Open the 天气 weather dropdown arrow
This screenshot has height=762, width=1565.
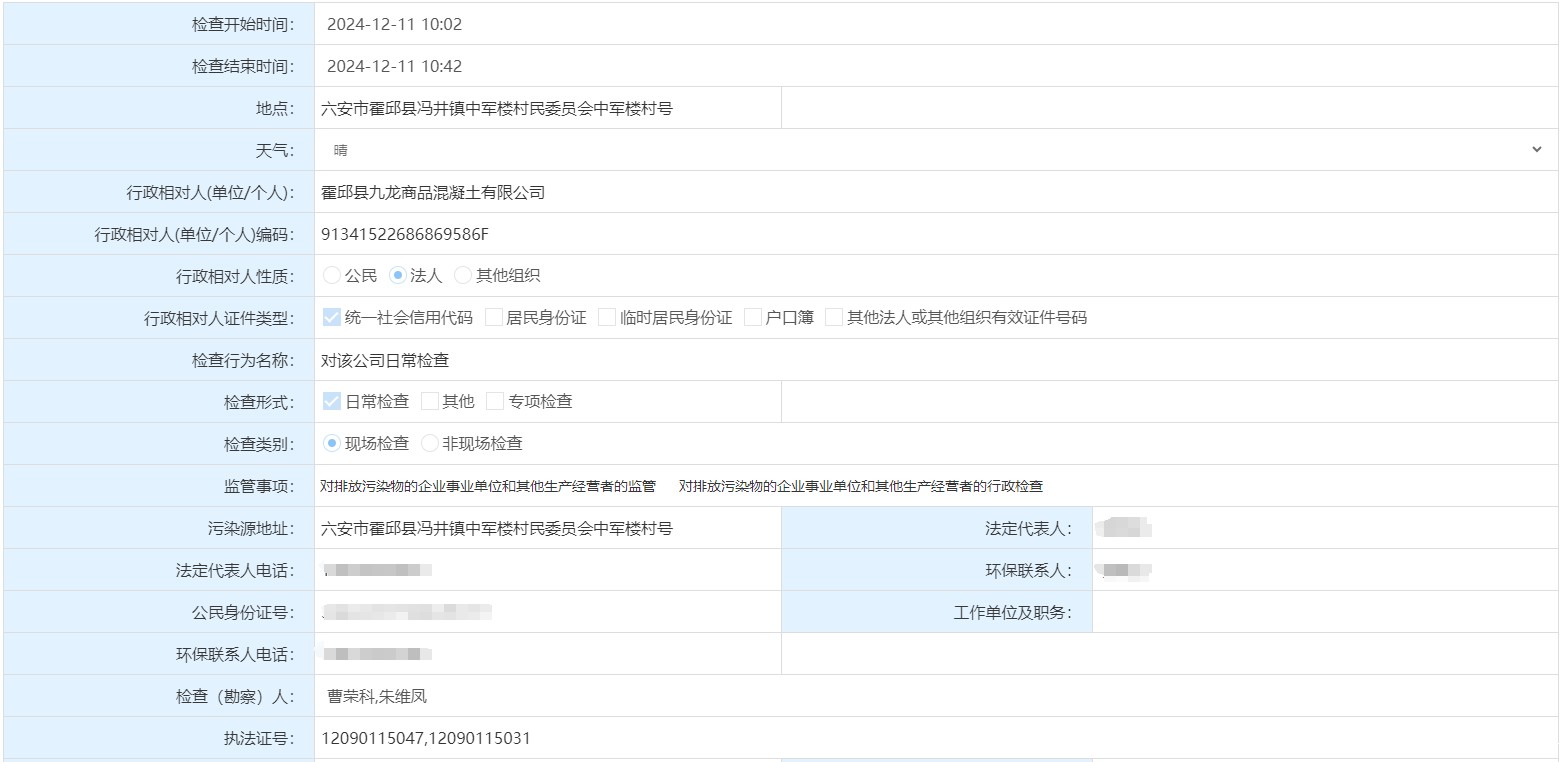1536,150
